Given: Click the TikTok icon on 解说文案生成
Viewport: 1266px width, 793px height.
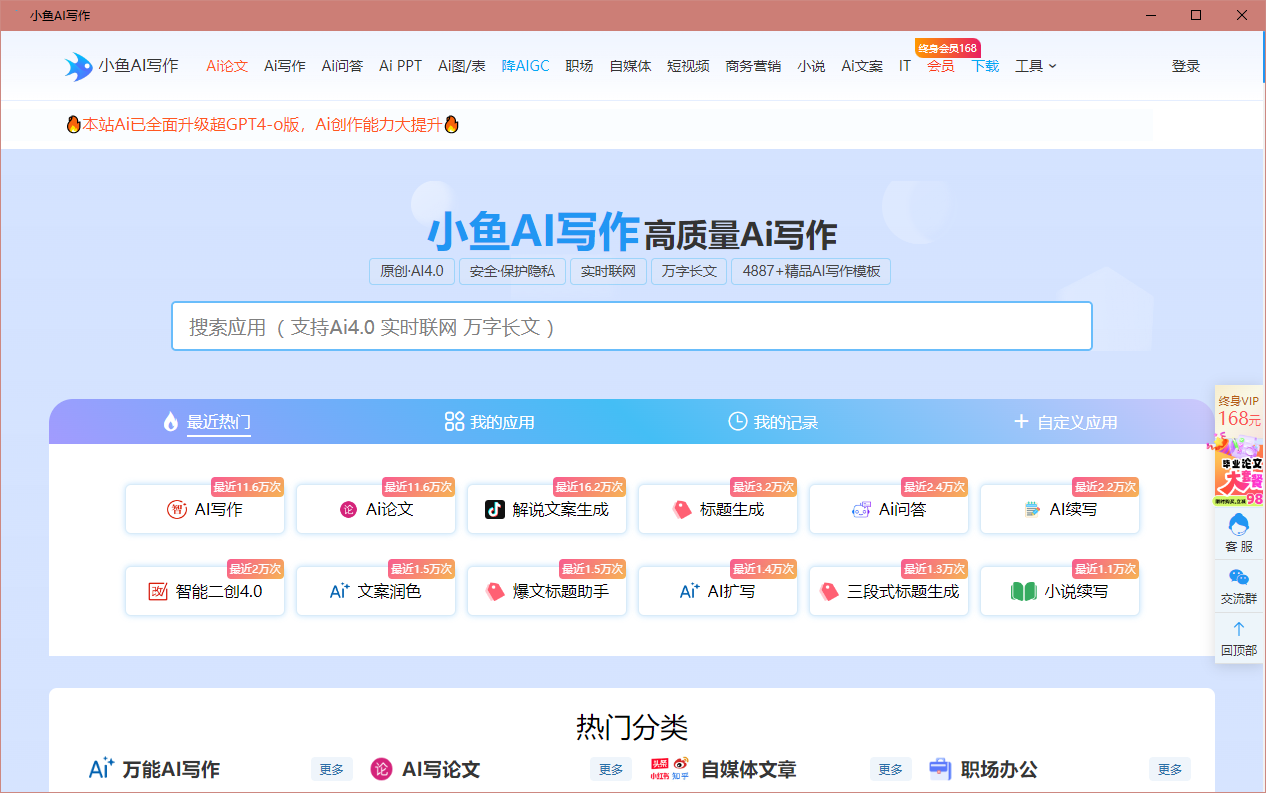Looking at the screenshot, I should tap(495, 510).
